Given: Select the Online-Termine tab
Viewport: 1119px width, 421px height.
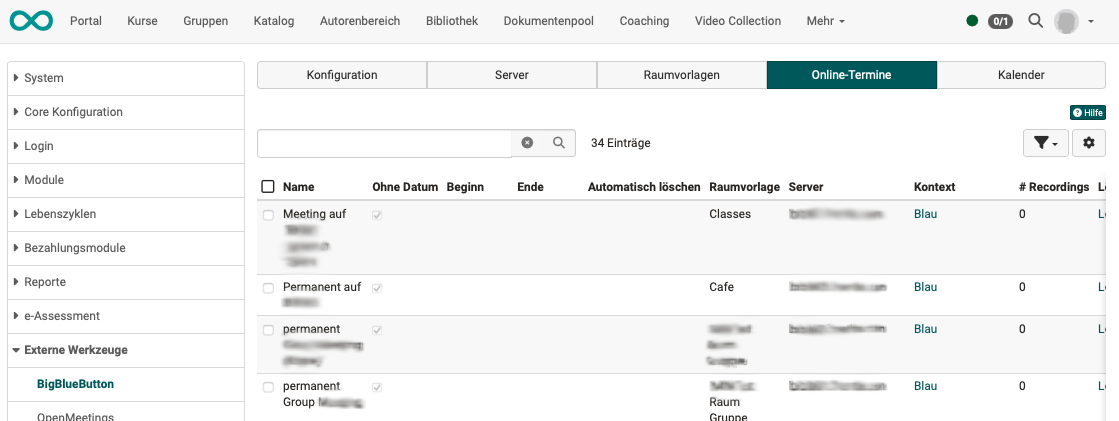Looking at the screenshot, I should point(851,75).
